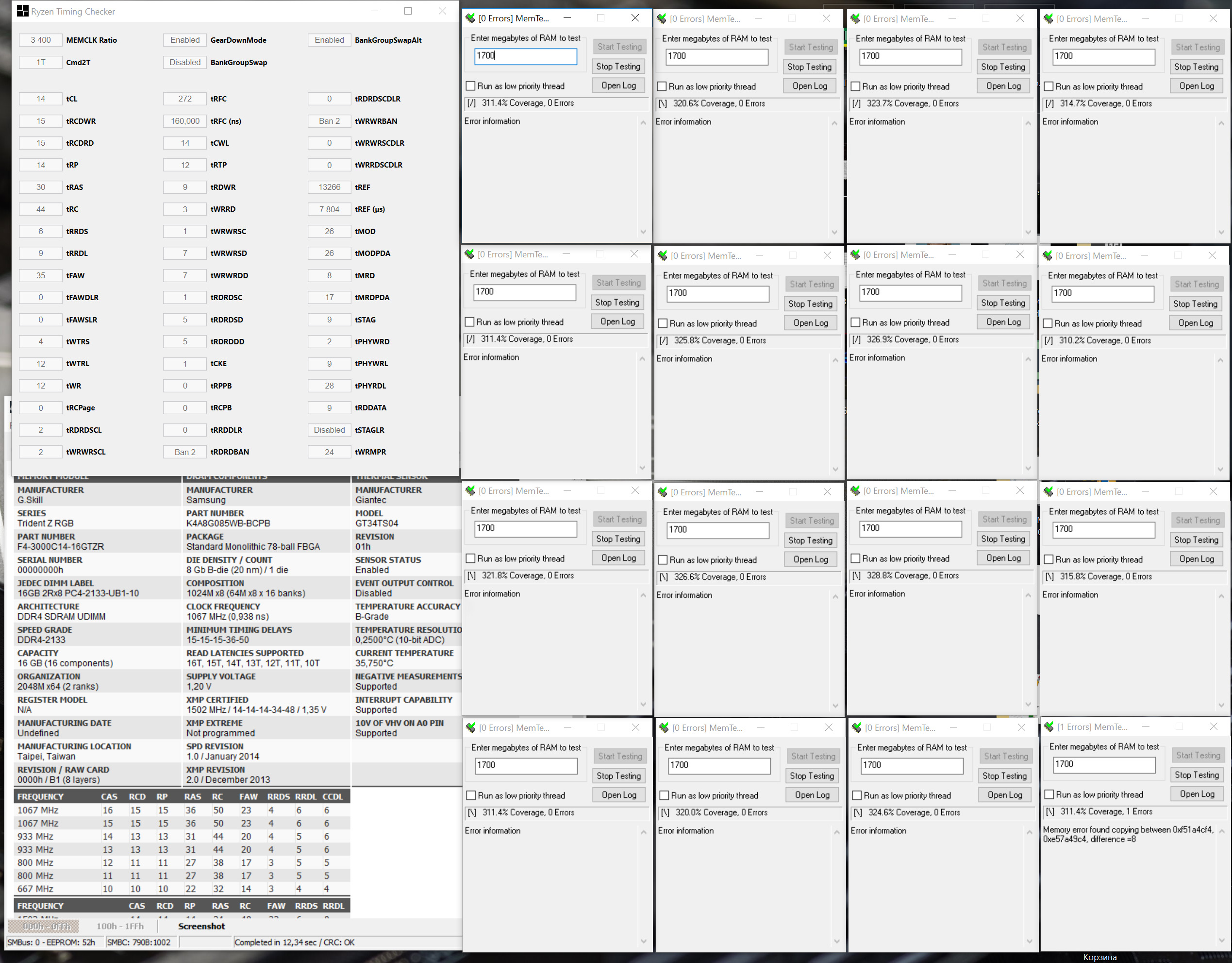Tick low priority thread in the 1 Errors window
Viewport: 1232px width, 963px height.
coord(1049,795)
